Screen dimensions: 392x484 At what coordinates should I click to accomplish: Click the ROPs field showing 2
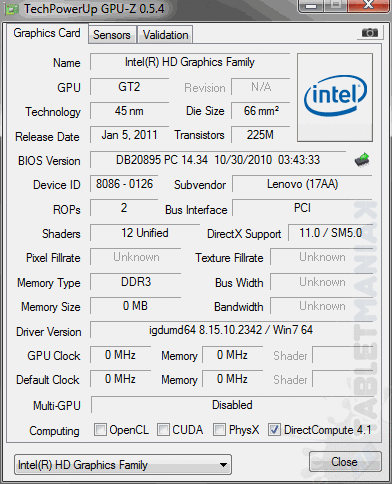click(x=124, y=208)
